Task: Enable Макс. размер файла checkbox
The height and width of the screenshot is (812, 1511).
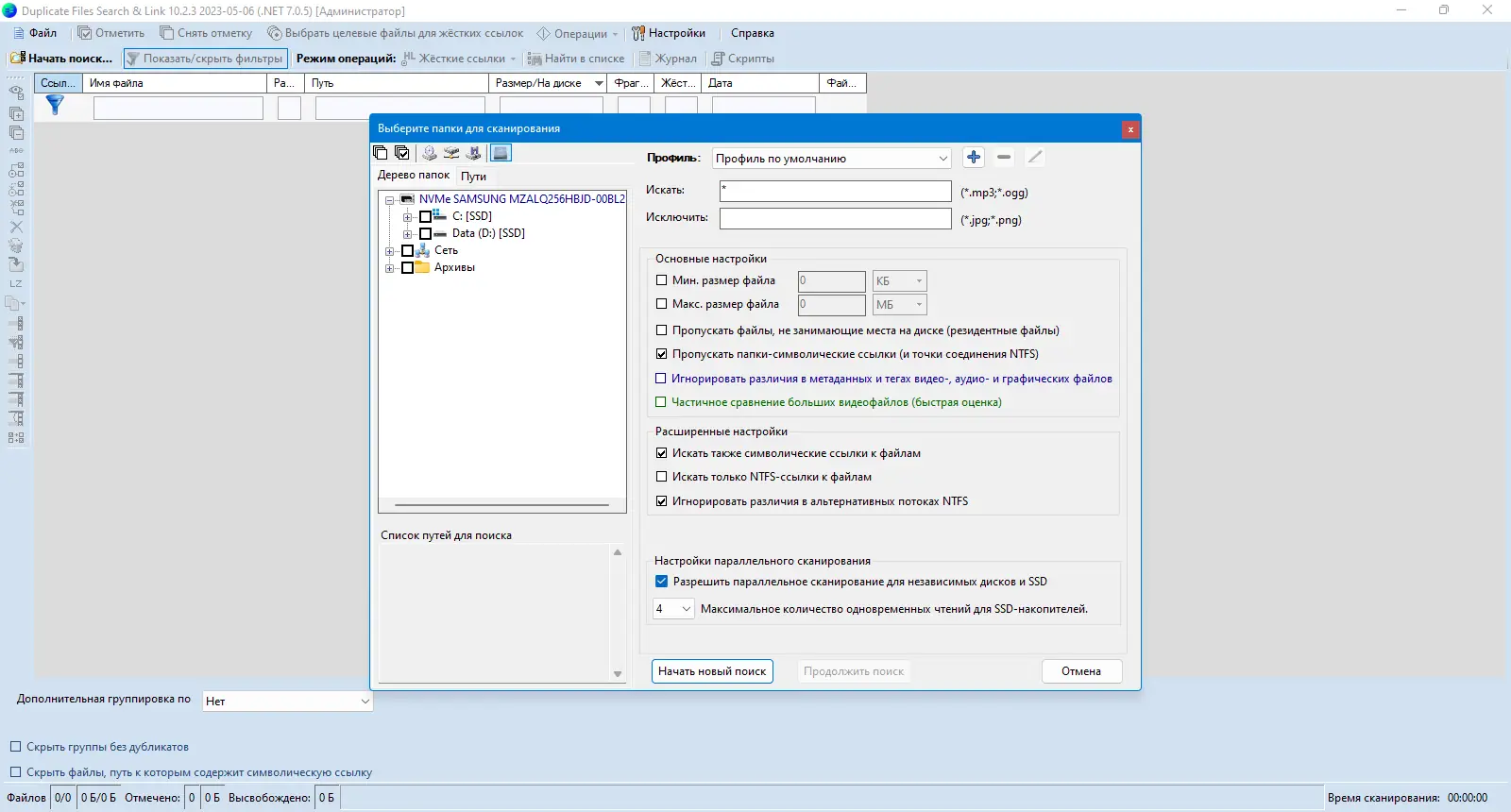Action: 661,304
